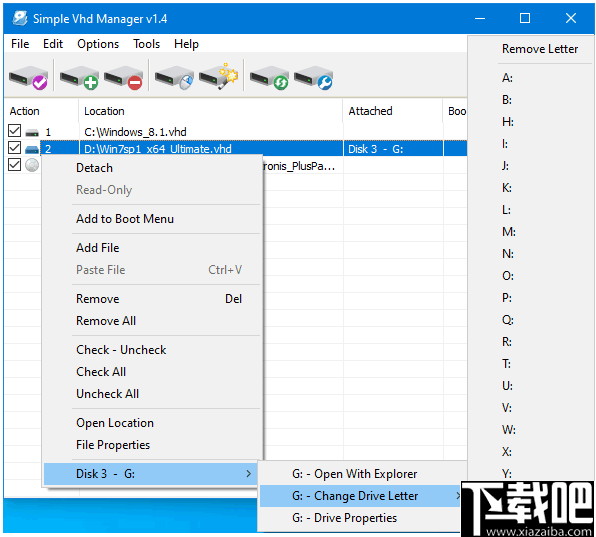Pick drive letter L:

click(x=532, y=210)
